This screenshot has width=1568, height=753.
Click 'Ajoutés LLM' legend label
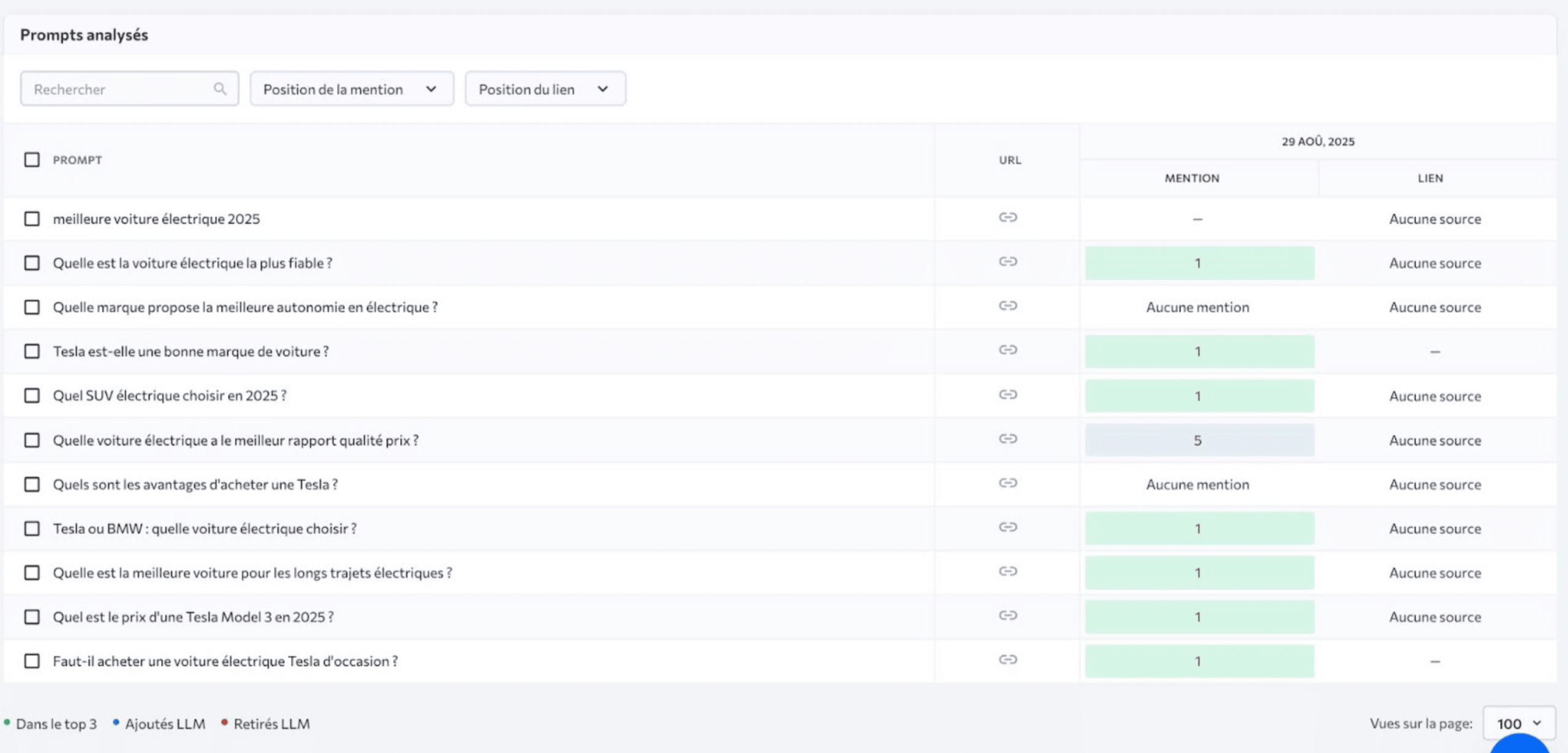click(x=165, y=724)
